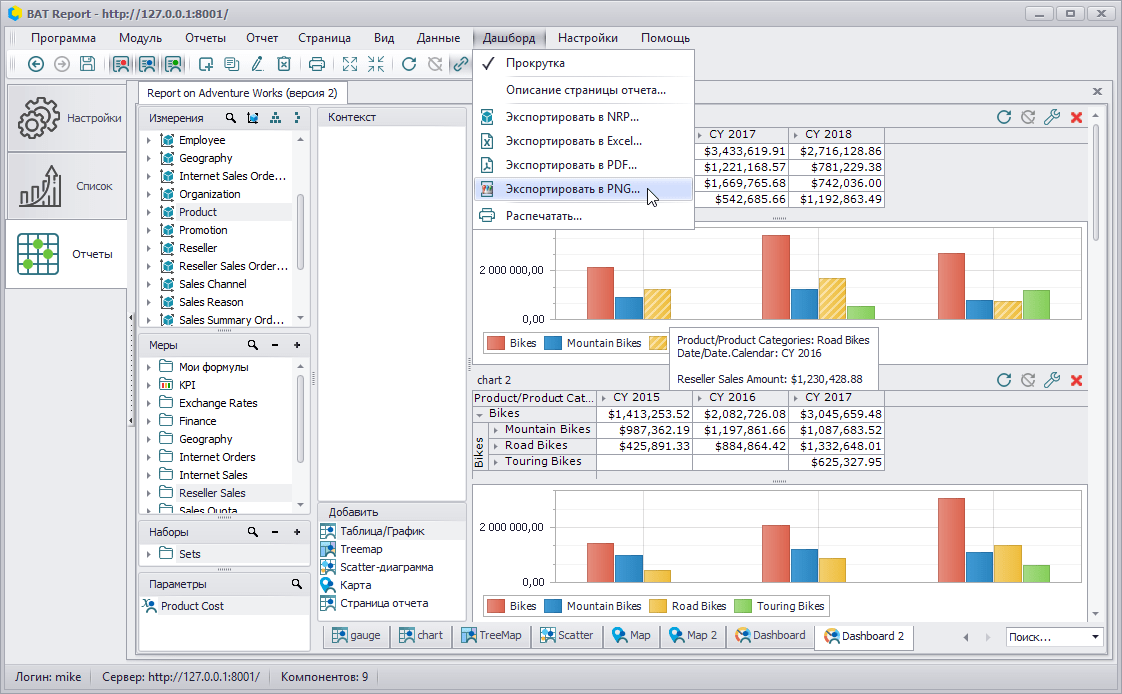
Task: Click the cube icon in the Измерения header
Action: pos(253,117)
